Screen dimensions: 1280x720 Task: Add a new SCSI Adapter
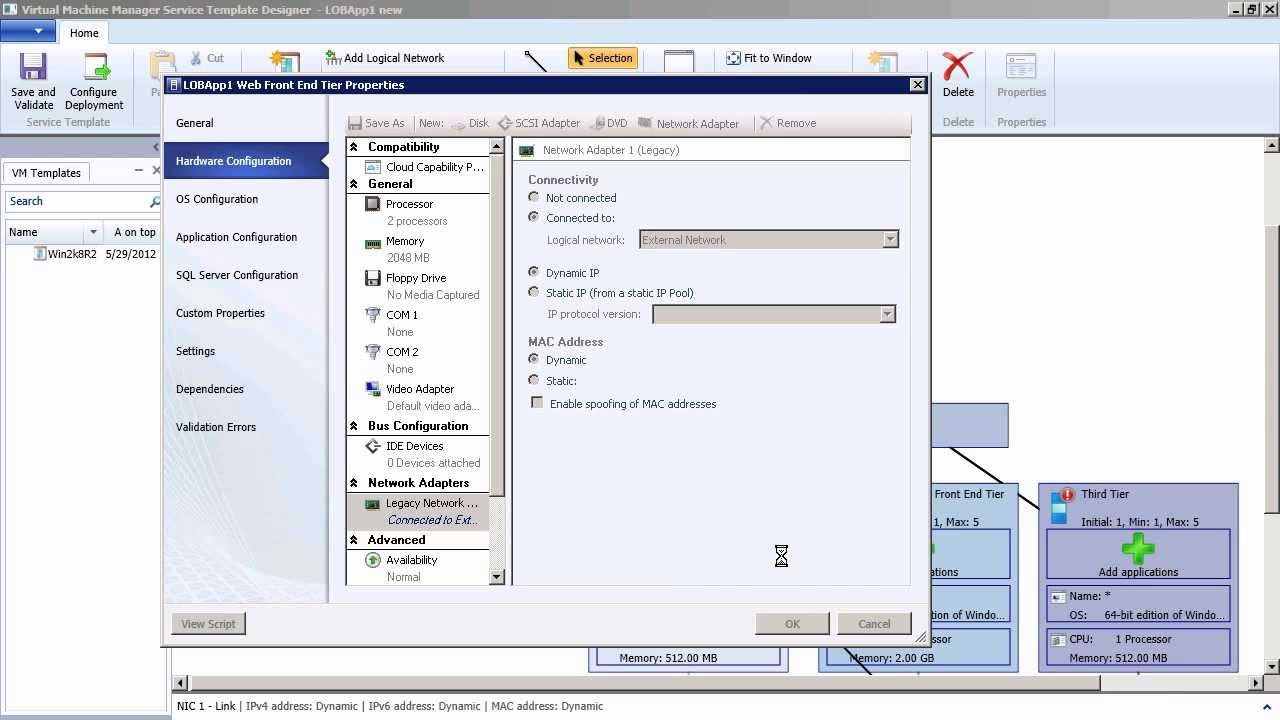539,123
